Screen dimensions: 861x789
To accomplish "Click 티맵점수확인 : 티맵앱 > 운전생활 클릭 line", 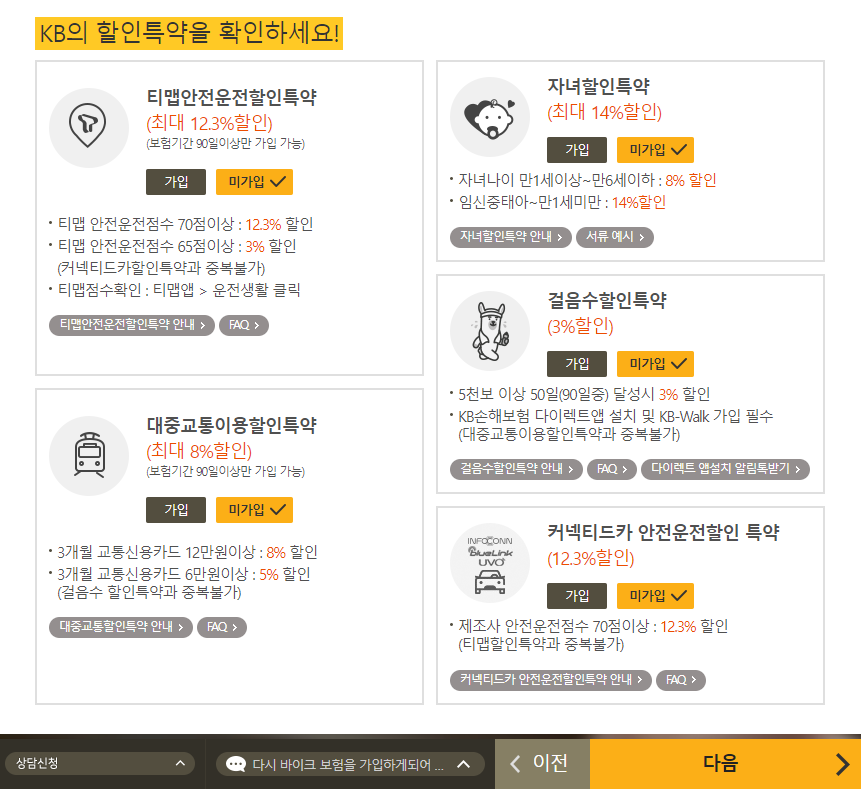I will 179,290.
